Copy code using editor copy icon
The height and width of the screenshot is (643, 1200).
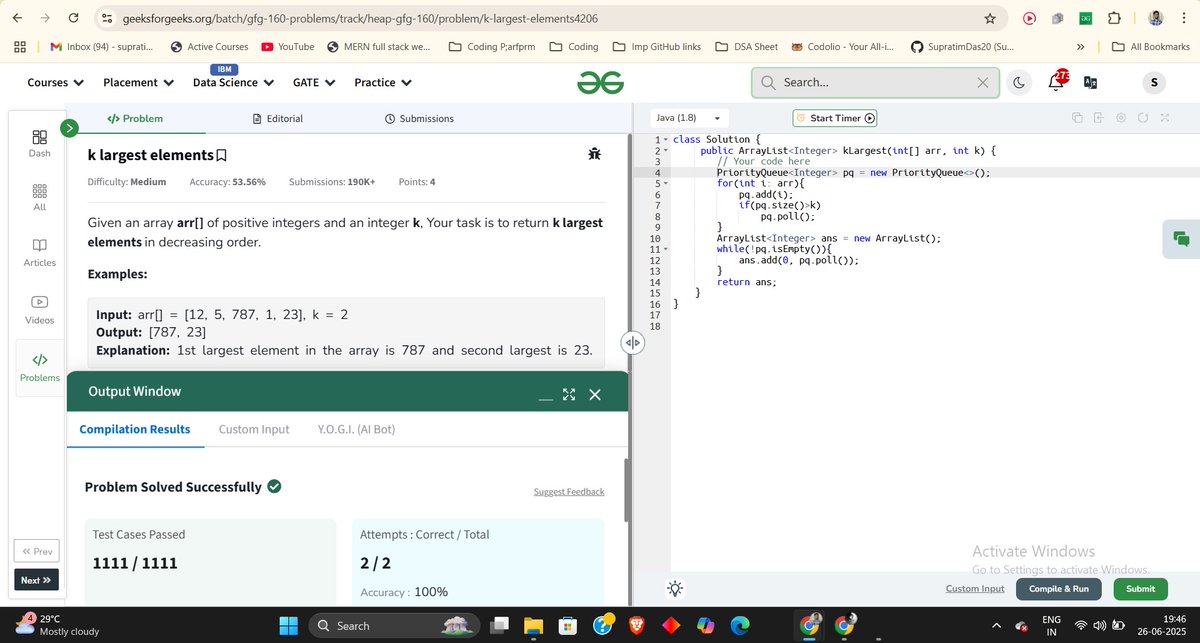coord(1077,118)
